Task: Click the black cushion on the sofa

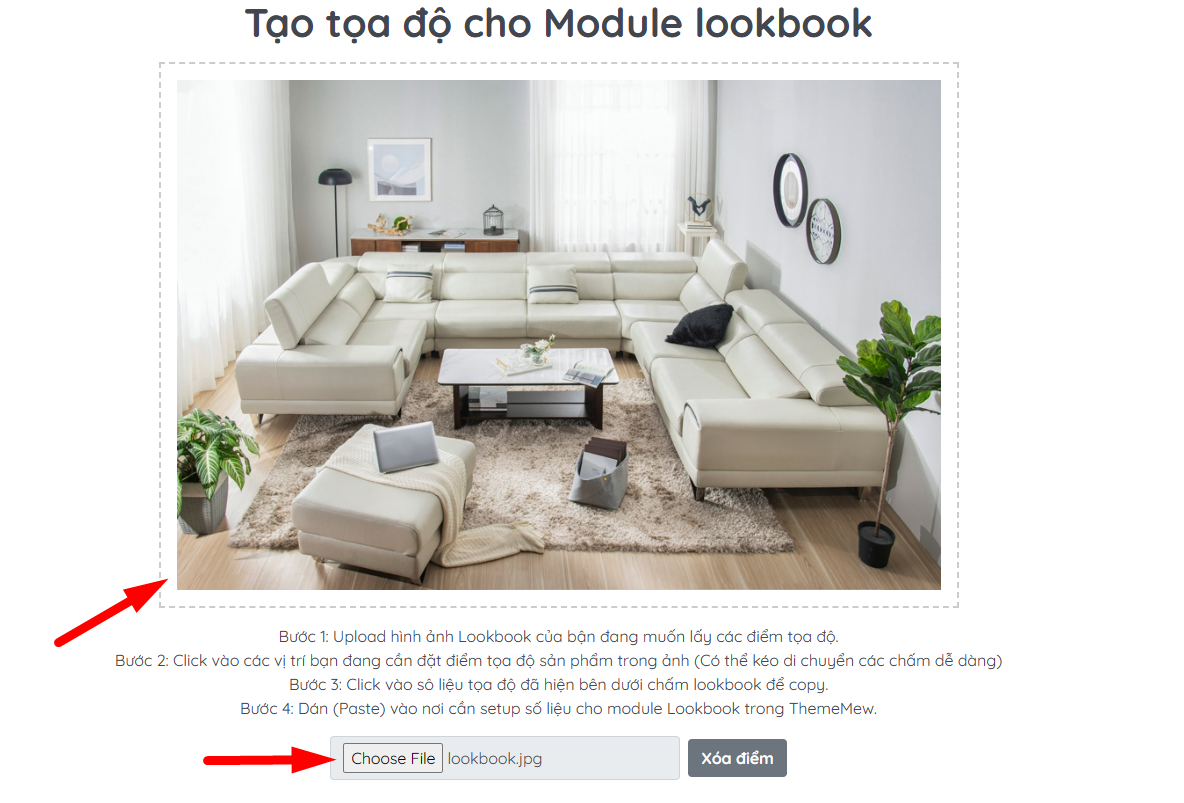Action: tap(700, 326)
